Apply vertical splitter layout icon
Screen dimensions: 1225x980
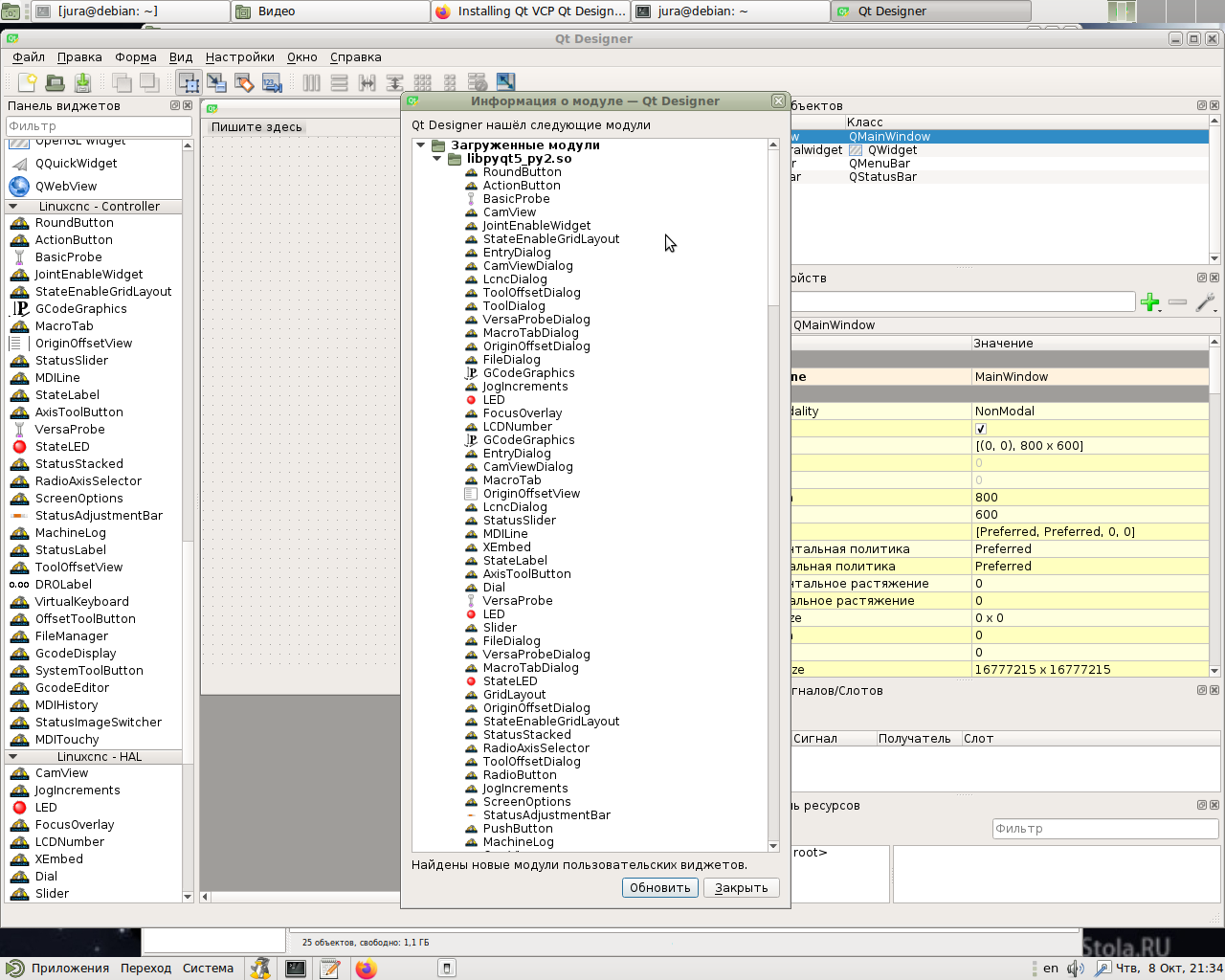(x=395, y=83)
